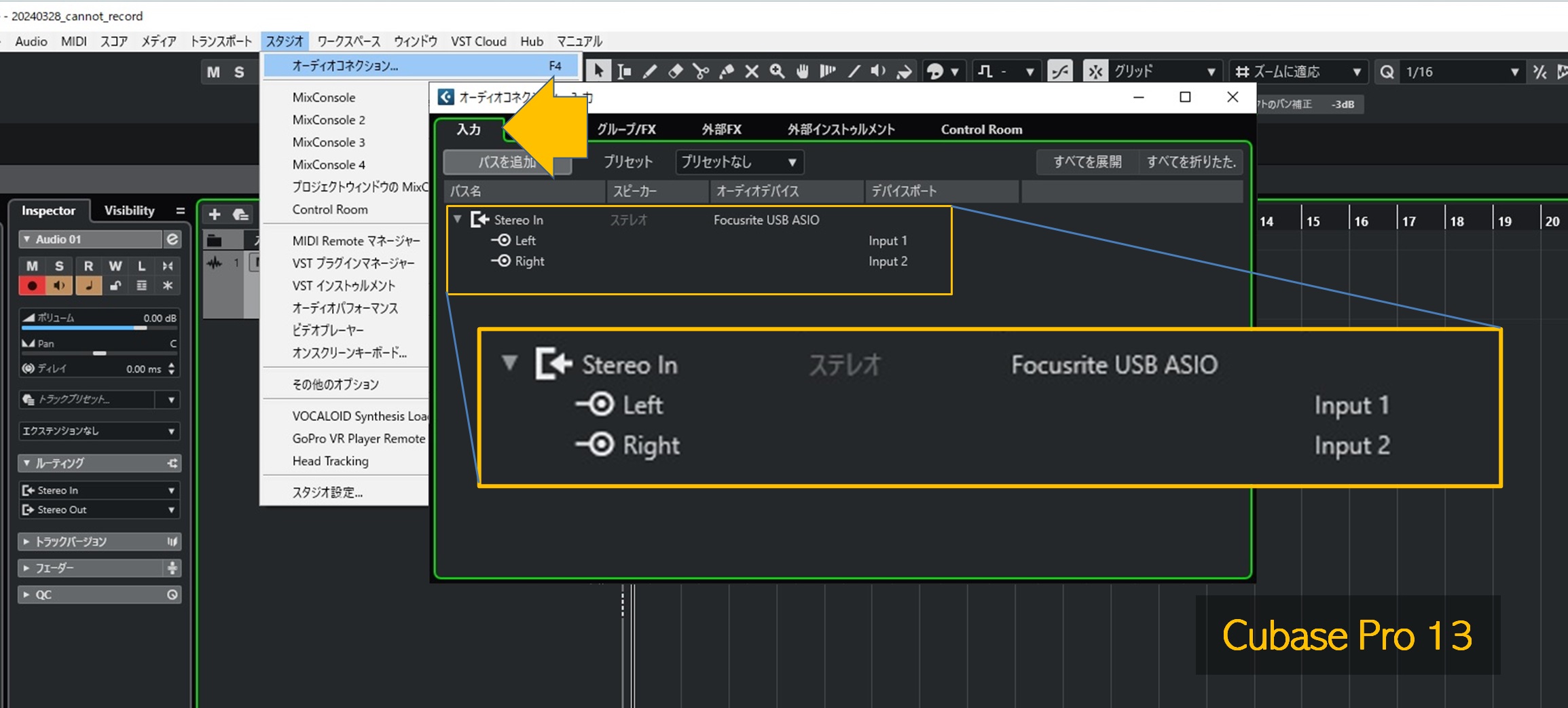The image size is (1568, 708).
Task: Open Stereo In input routing dropdown in Inspector
Action: [x=99, y=490]
